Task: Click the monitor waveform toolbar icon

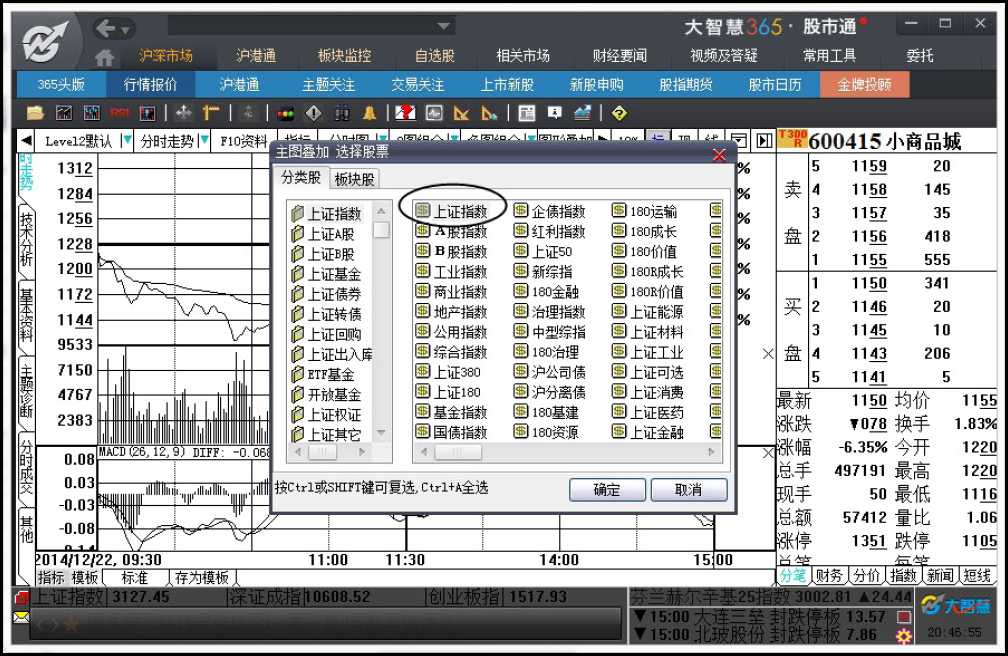Action: click(434, 114)
